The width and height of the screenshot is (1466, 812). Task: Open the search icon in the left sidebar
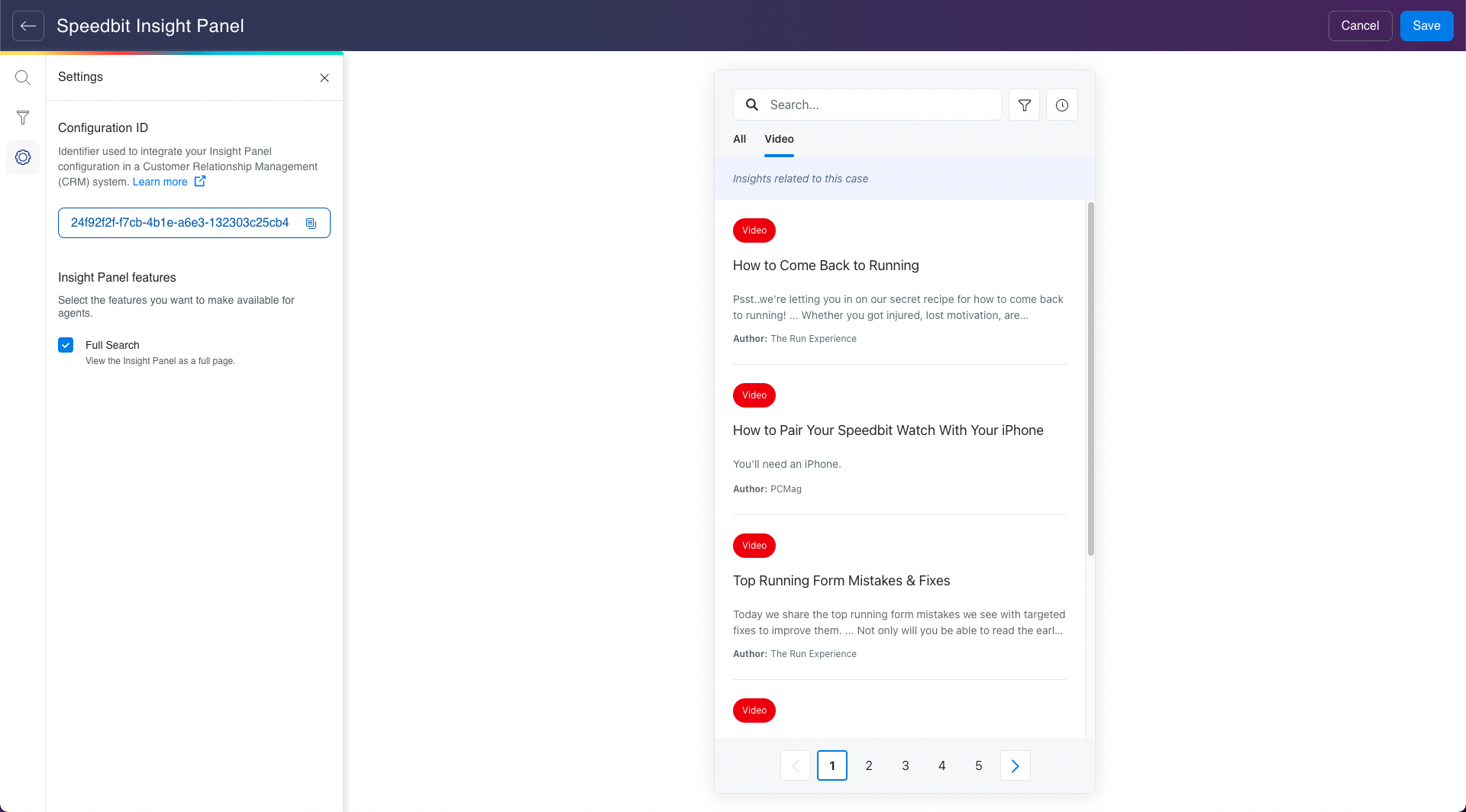point(23,77)
